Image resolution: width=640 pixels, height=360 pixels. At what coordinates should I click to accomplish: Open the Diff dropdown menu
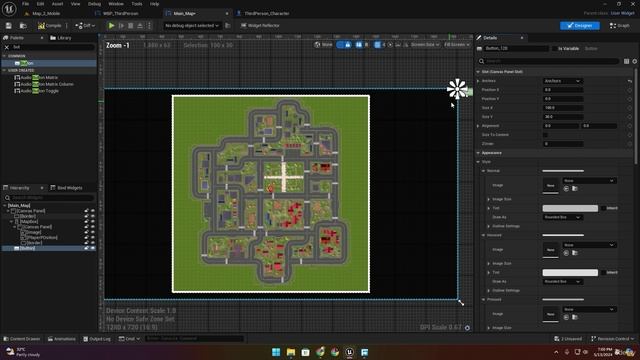85,26
